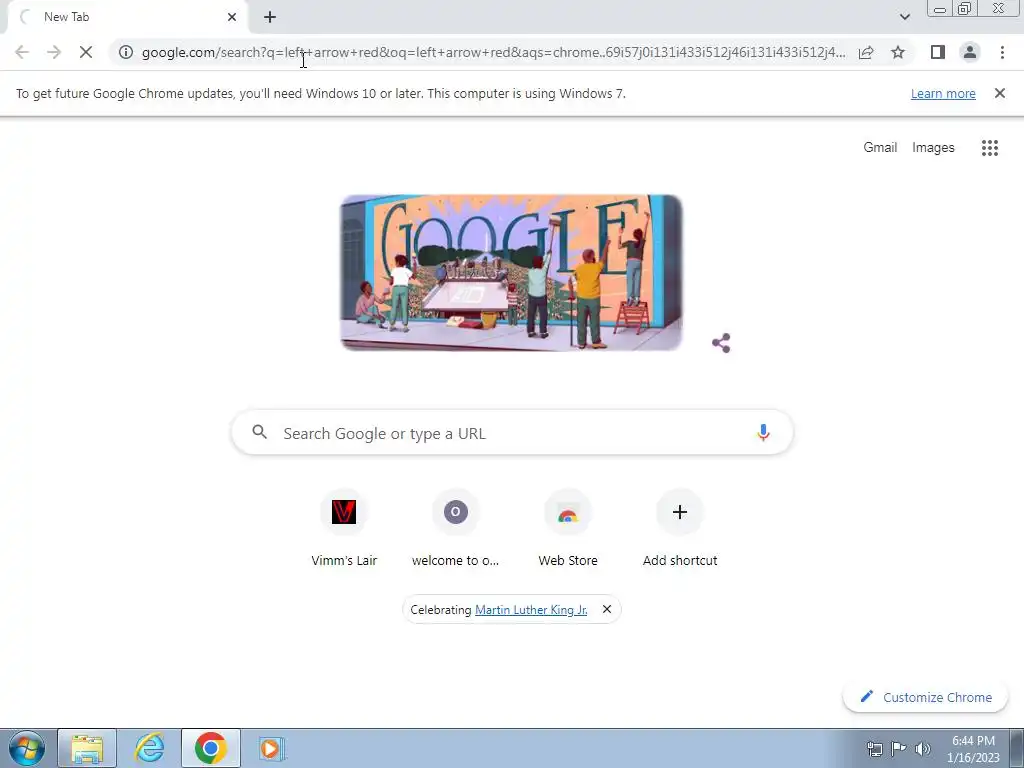Viewport: 1024px width, 768px height.
Task: Open Customize Chrome
Action: point(925,697)
